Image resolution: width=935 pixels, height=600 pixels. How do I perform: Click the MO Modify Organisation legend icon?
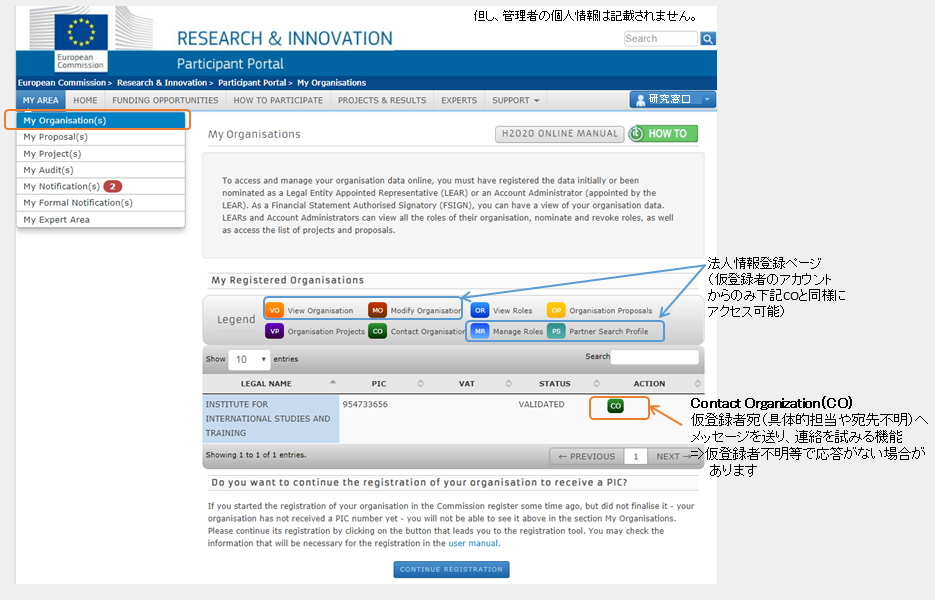point(377,310)
